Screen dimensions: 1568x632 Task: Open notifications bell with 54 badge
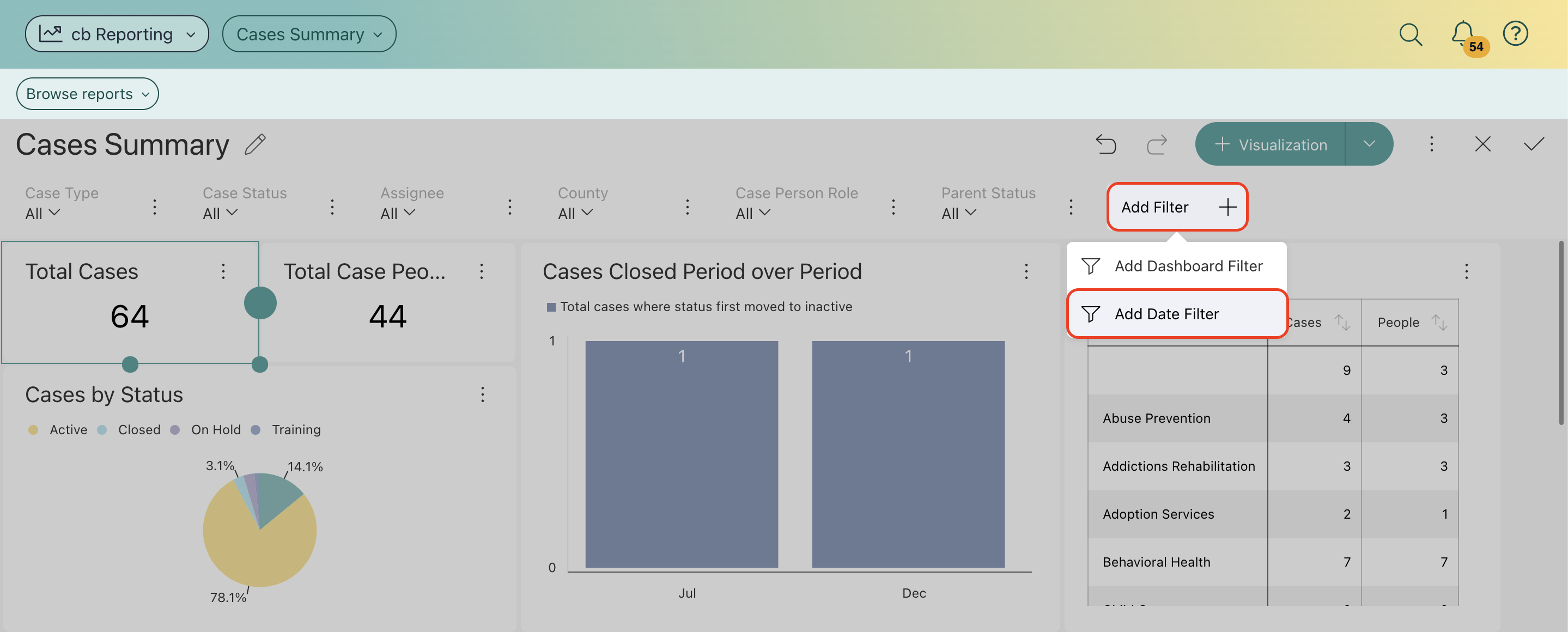pos(1463,33)
